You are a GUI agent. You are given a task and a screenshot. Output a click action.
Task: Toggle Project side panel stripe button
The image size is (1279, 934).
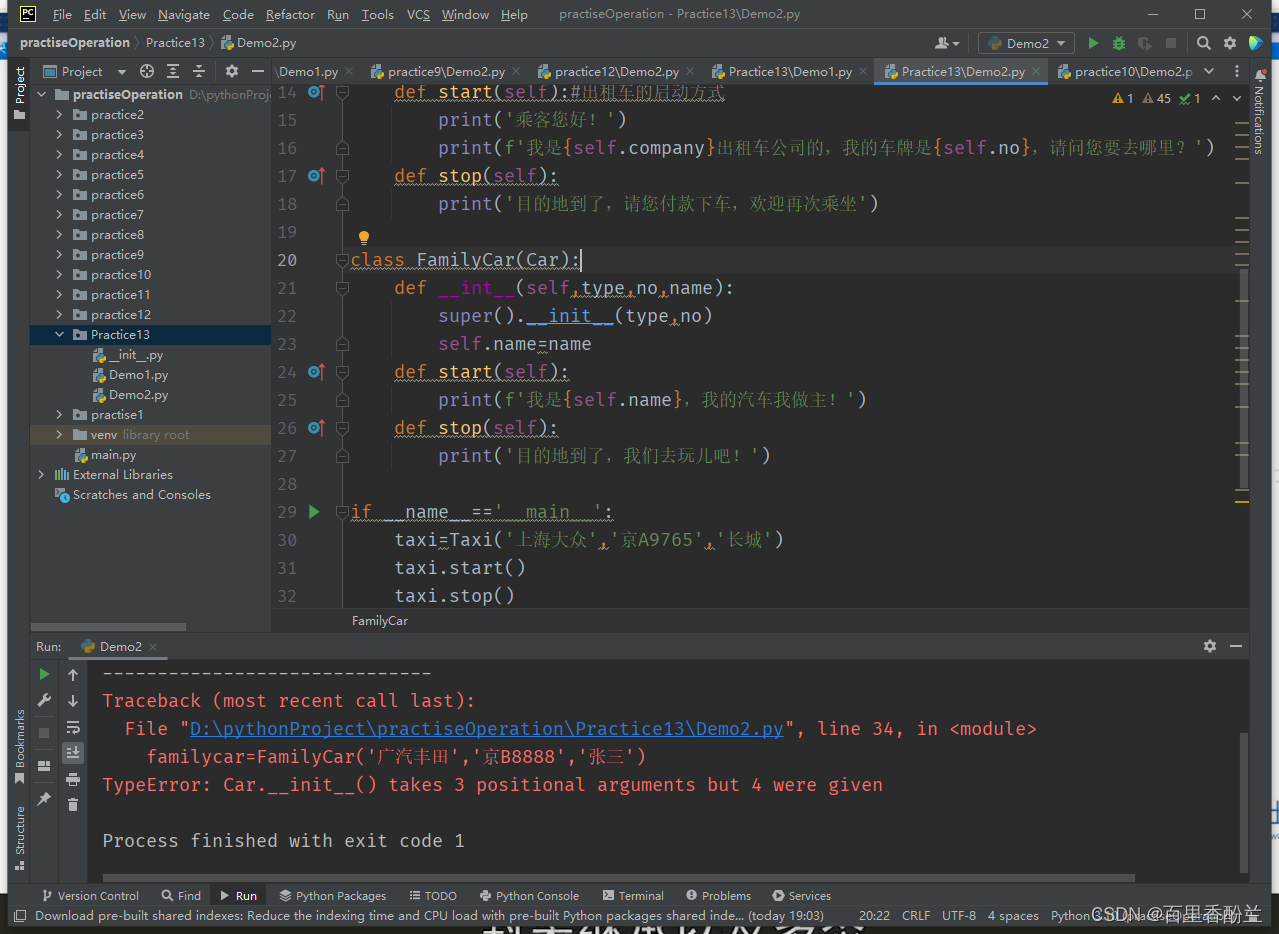[x=19, y=93]
